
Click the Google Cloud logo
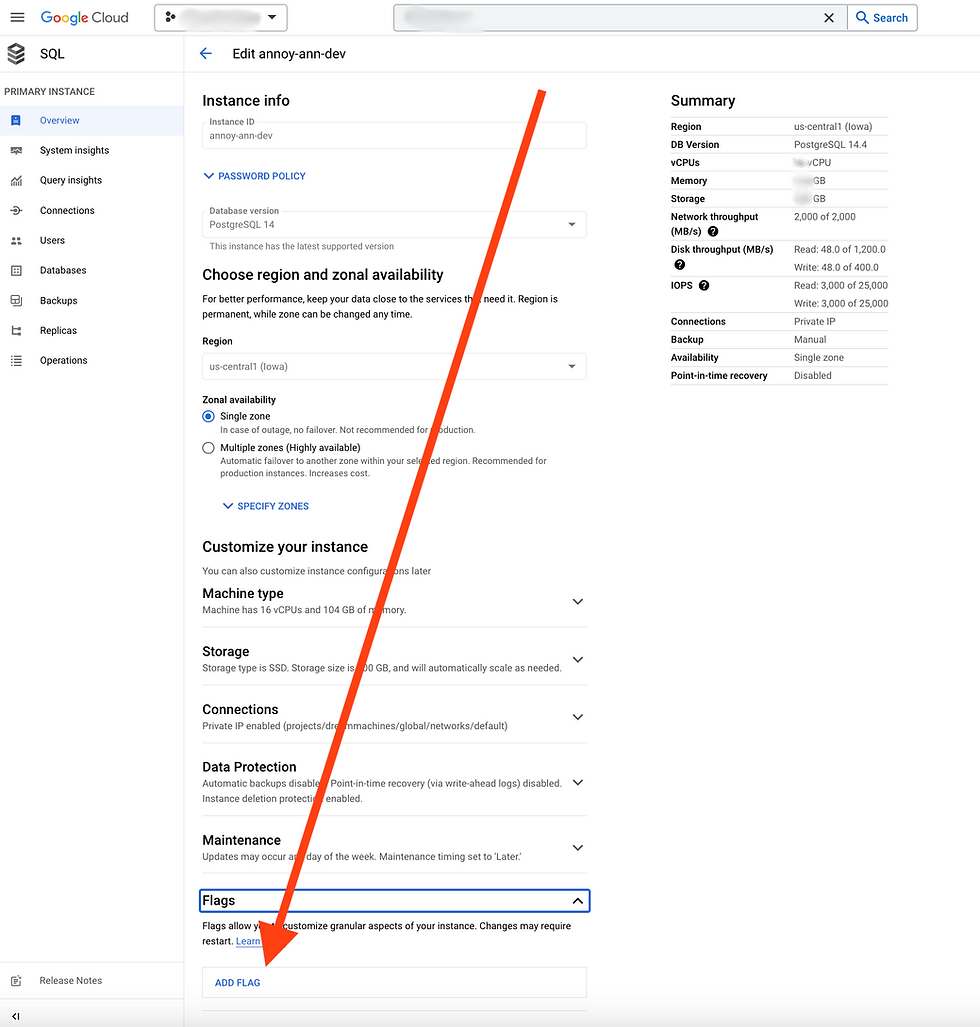tap(85, 18)
